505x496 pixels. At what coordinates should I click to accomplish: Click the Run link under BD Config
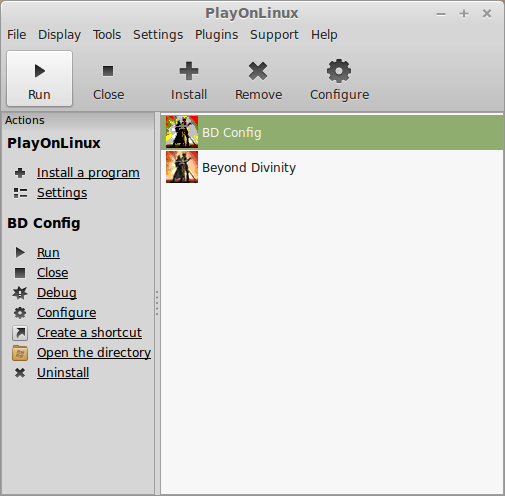48,252
